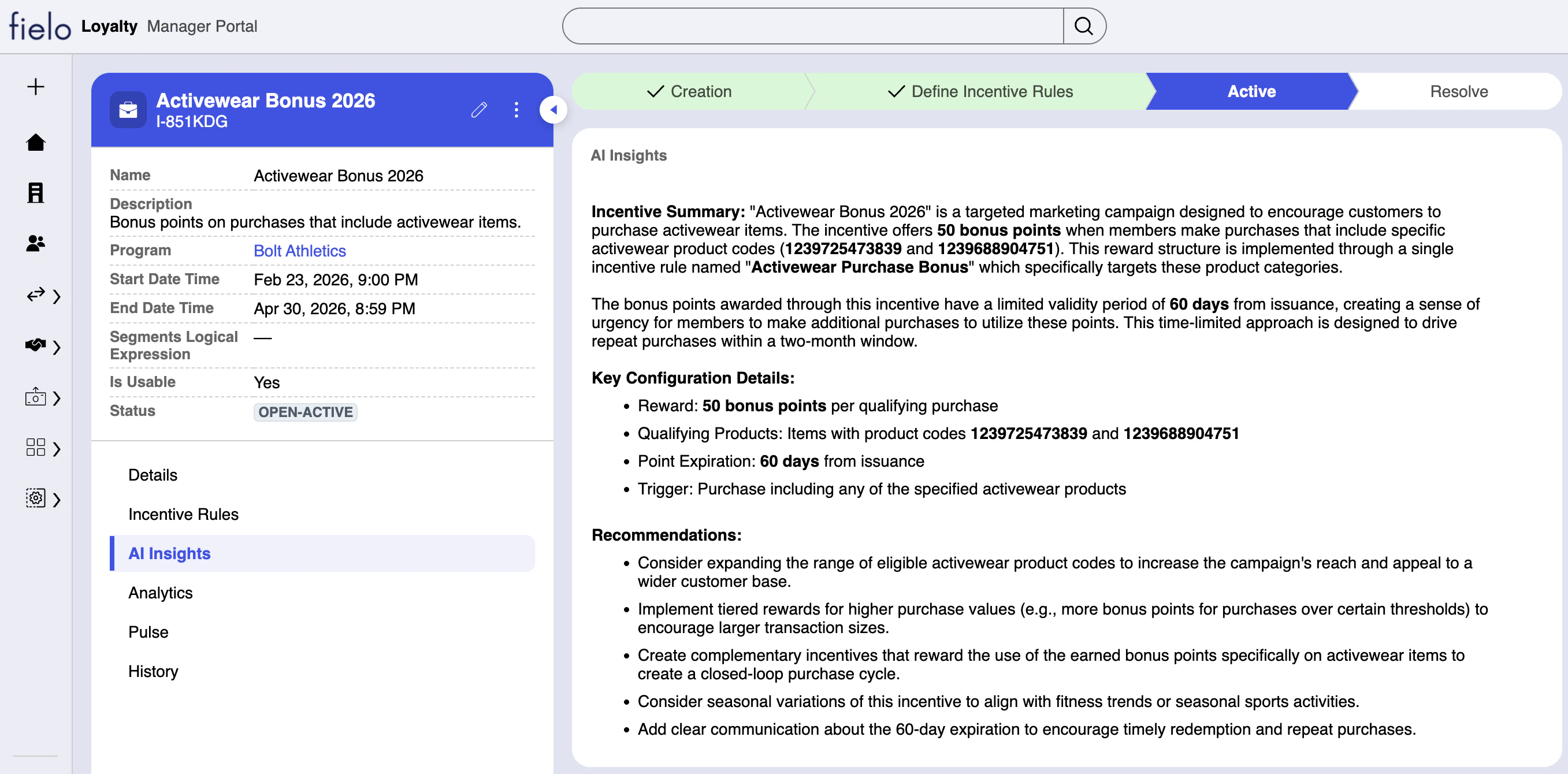The width and height of the screenshot is (1568, 774).
Task: Select the Home icon in the sidebar
Action: coord(35,142)
